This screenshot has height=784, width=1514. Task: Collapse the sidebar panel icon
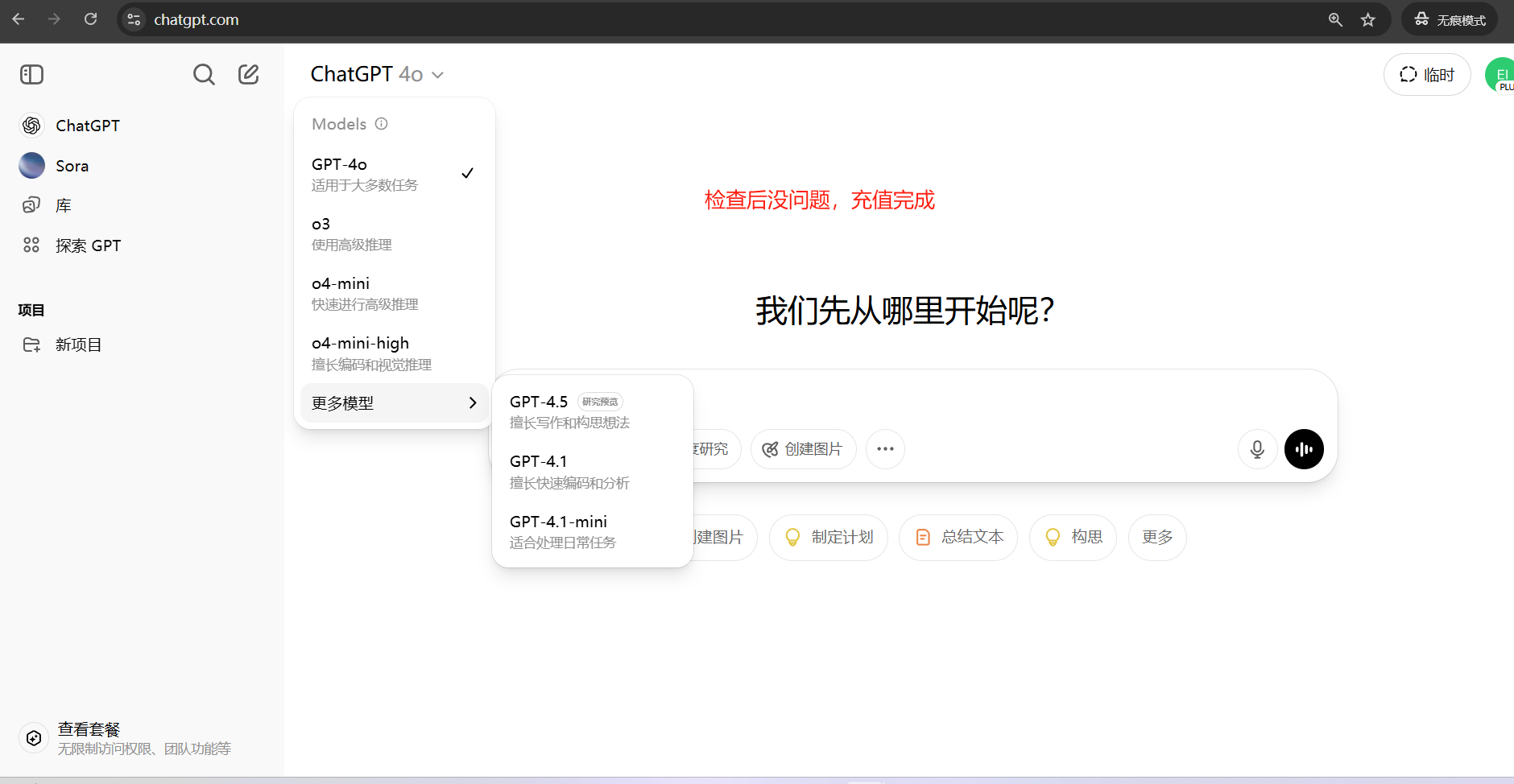click(31, 75)
